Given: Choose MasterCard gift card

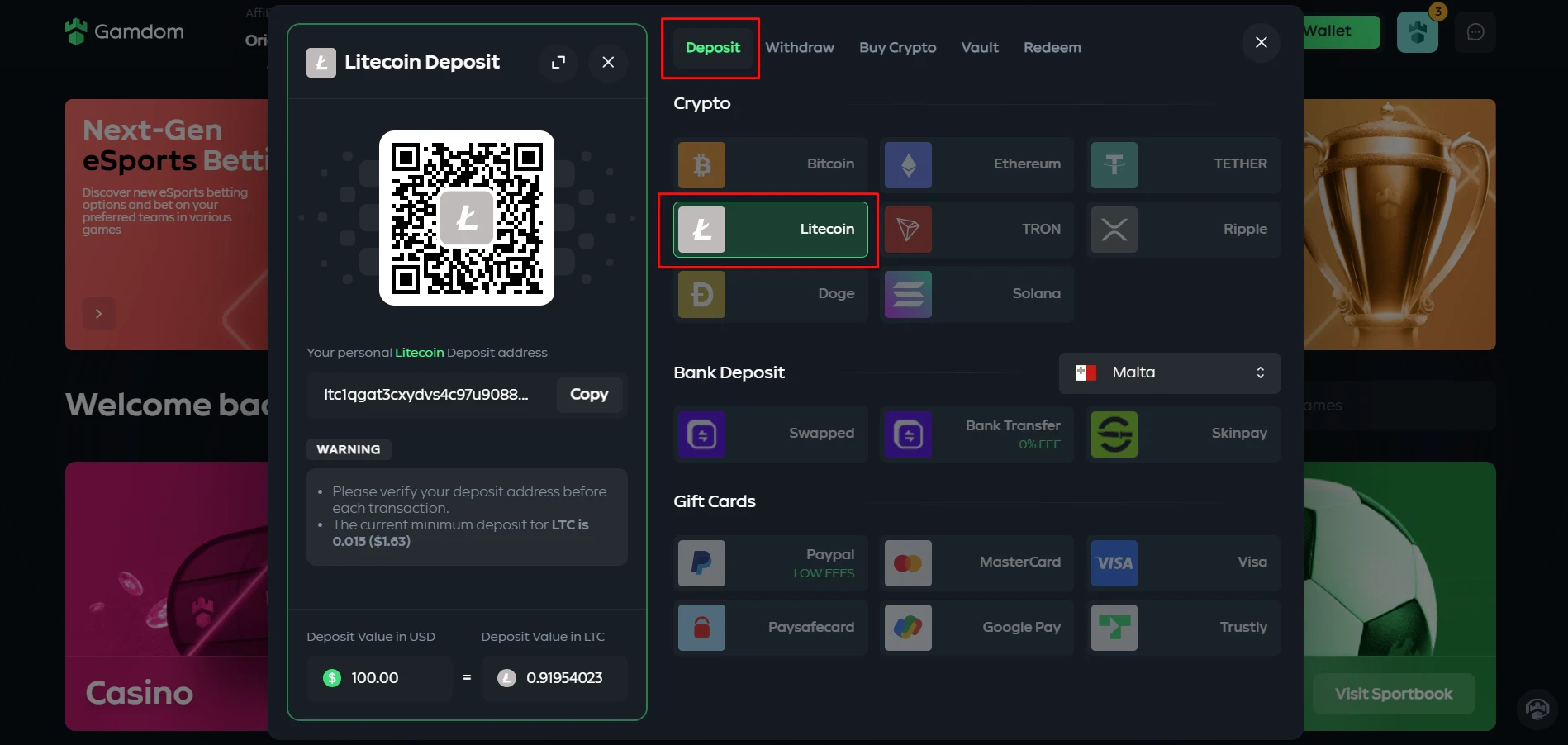Looking at the screenshot, I should click(976, 563).
